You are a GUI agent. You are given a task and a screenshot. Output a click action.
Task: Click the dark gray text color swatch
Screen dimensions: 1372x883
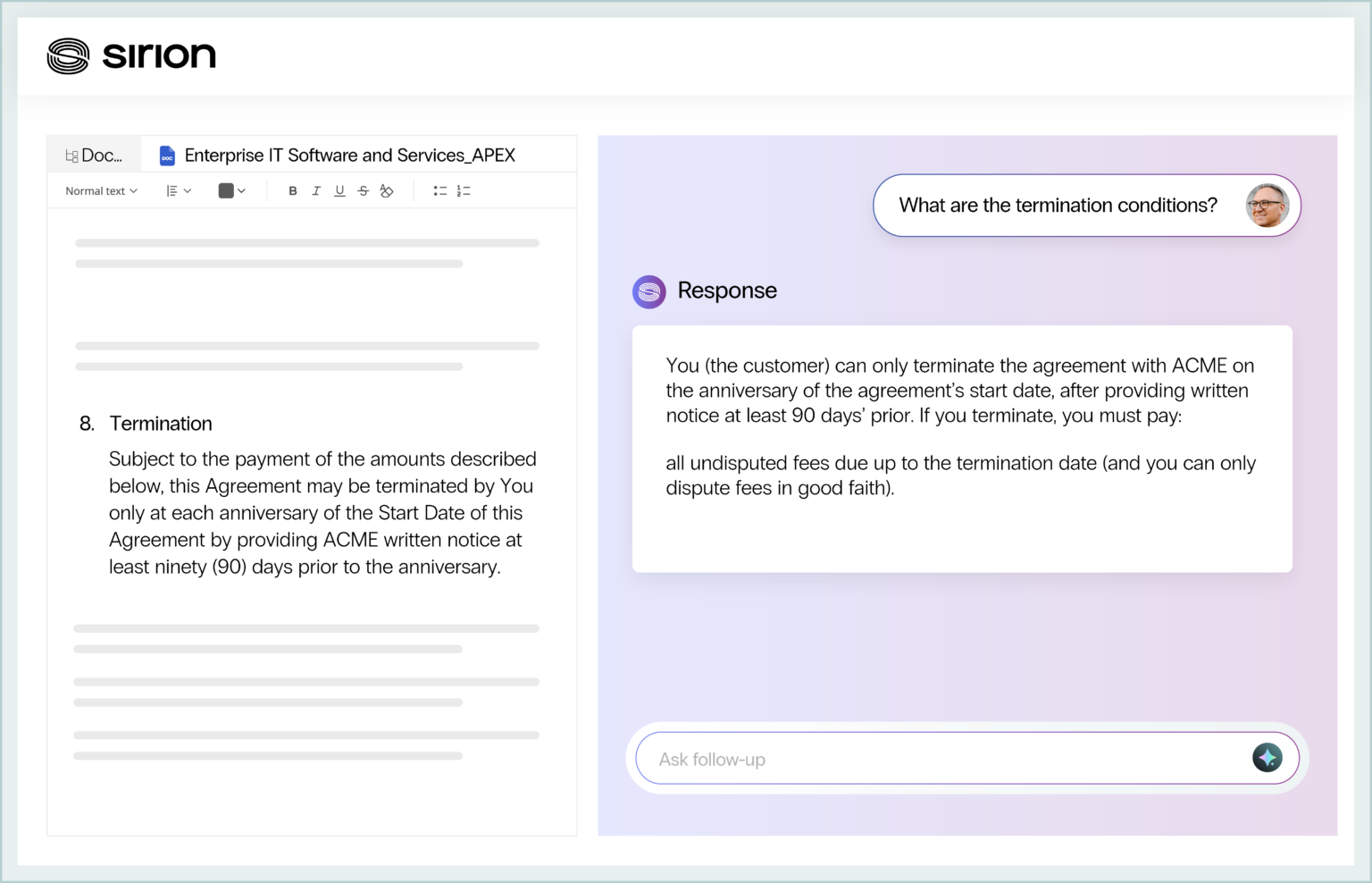(x=226, y=191)
